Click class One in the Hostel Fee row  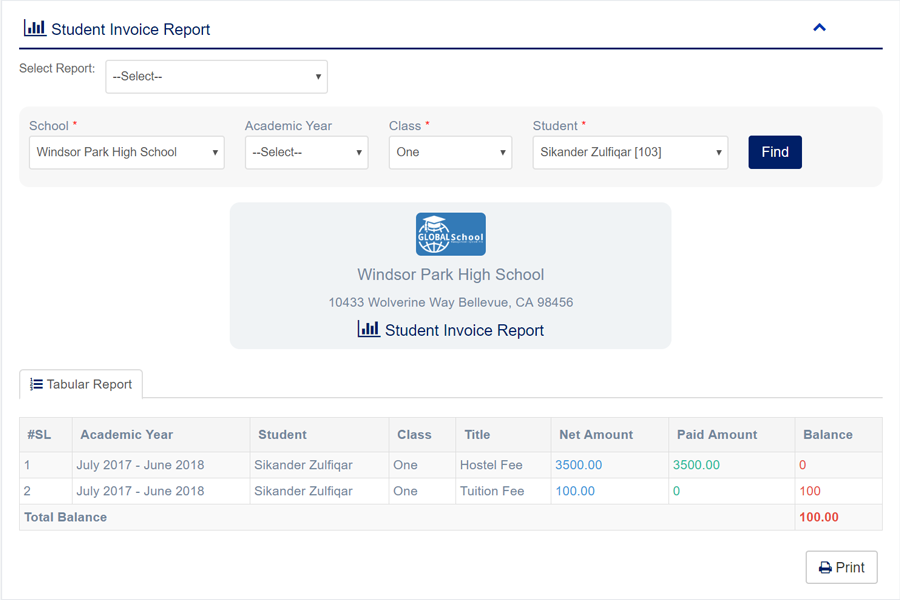(x=405, y=465)
